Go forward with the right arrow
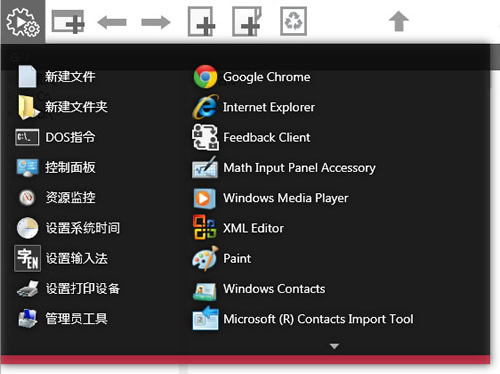The height and width of the screenshot is (374, 500). point(156,22)
